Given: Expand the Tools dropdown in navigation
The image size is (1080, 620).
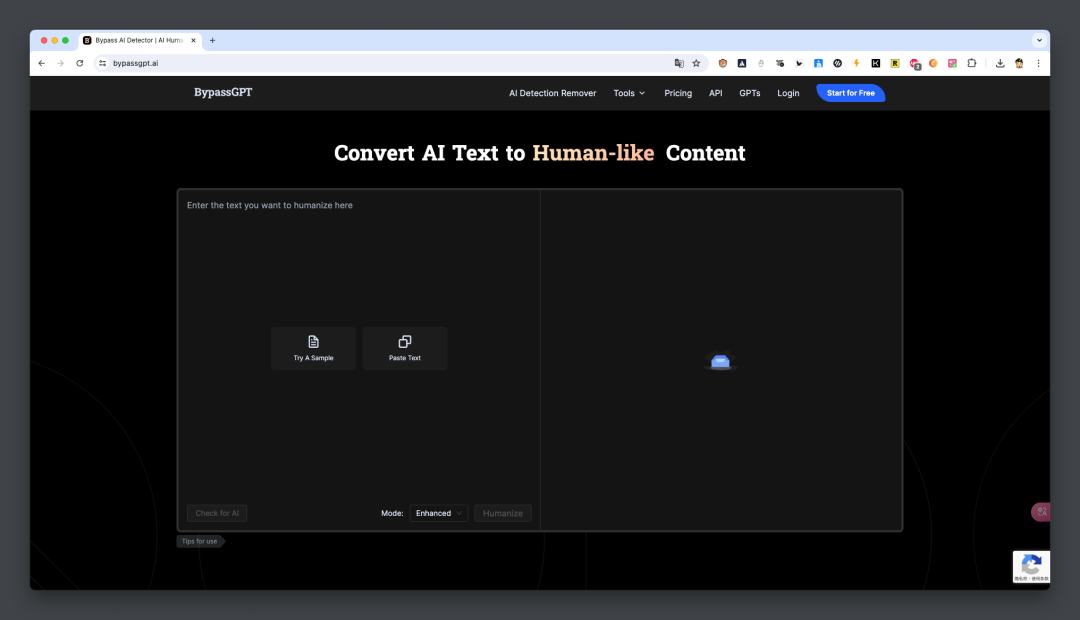Looking at the screenshot, I should click(630, 93).
